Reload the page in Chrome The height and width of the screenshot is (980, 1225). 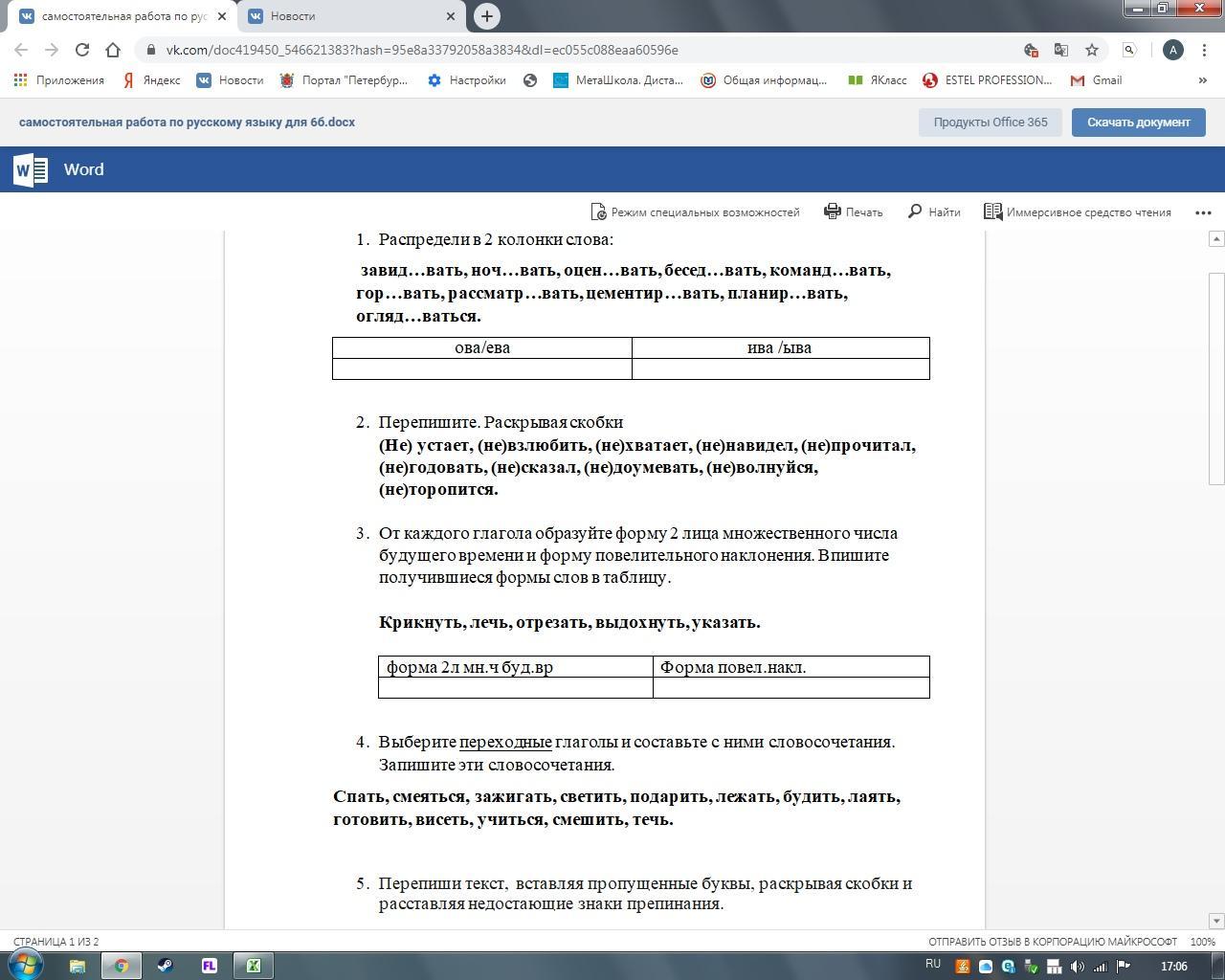point(82,50)
